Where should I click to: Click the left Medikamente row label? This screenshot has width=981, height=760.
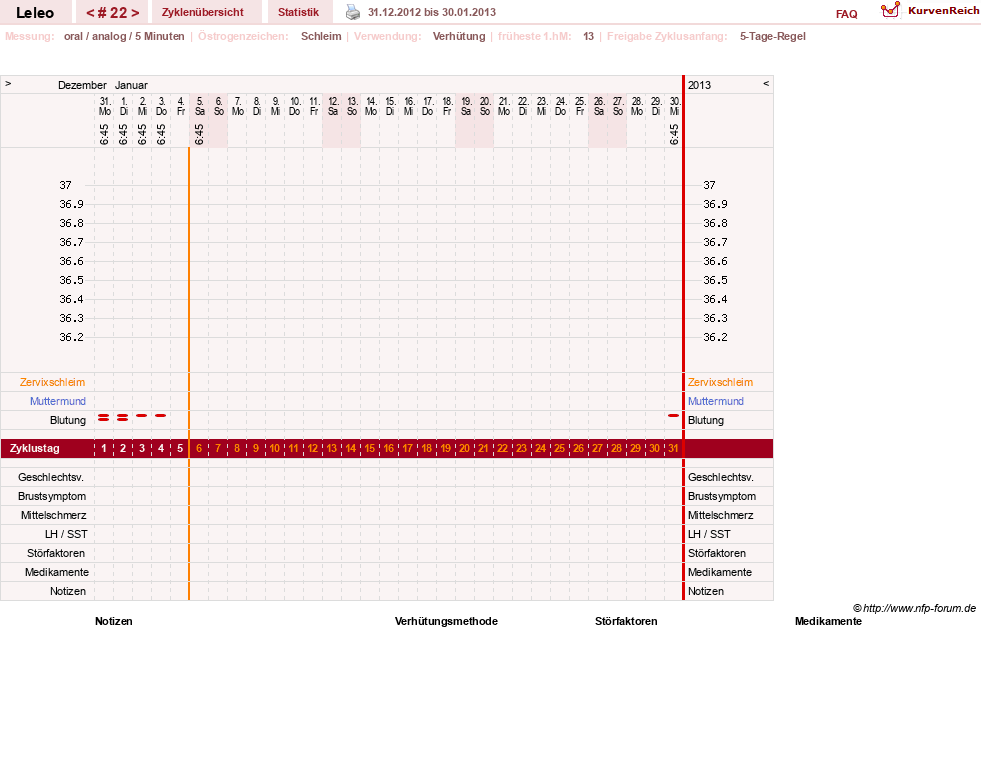click(56, 572)
